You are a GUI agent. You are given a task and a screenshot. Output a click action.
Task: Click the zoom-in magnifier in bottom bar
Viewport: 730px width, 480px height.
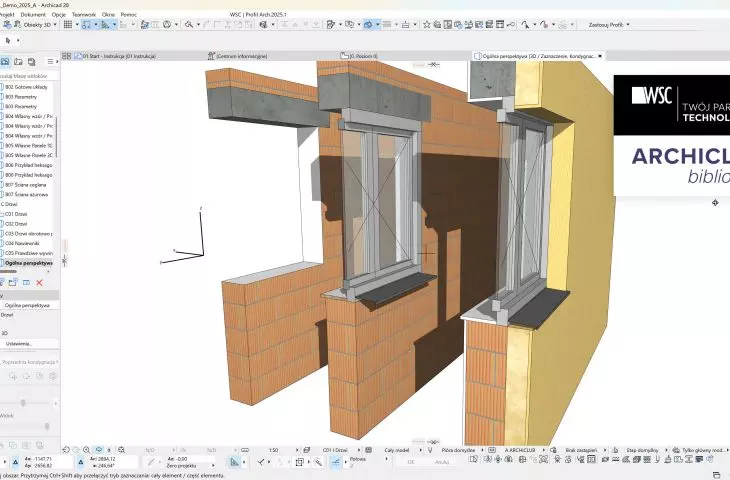[x=87, y=450]
